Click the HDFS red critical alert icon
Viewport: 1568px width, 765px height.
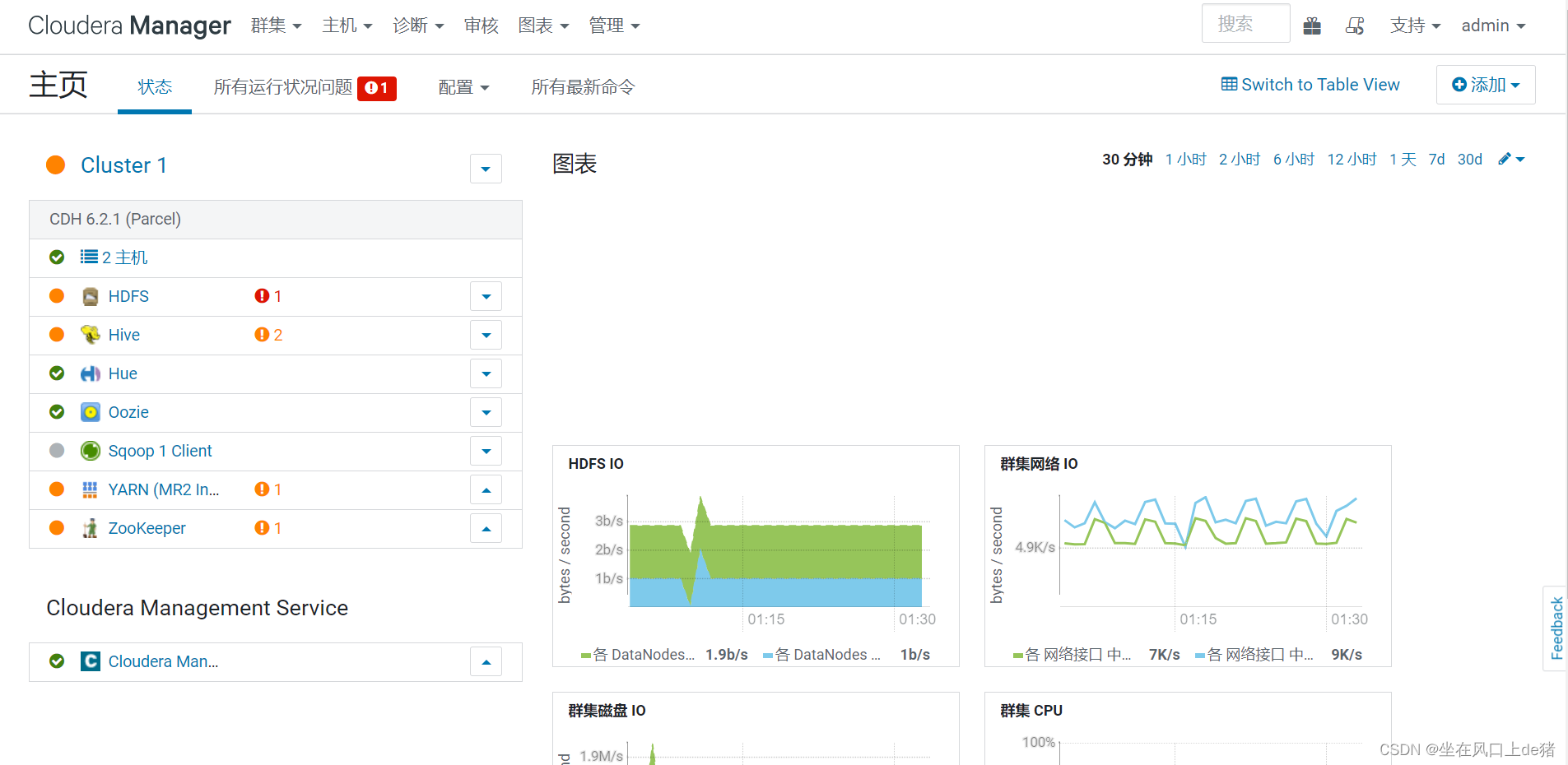[x=262, y=296]
